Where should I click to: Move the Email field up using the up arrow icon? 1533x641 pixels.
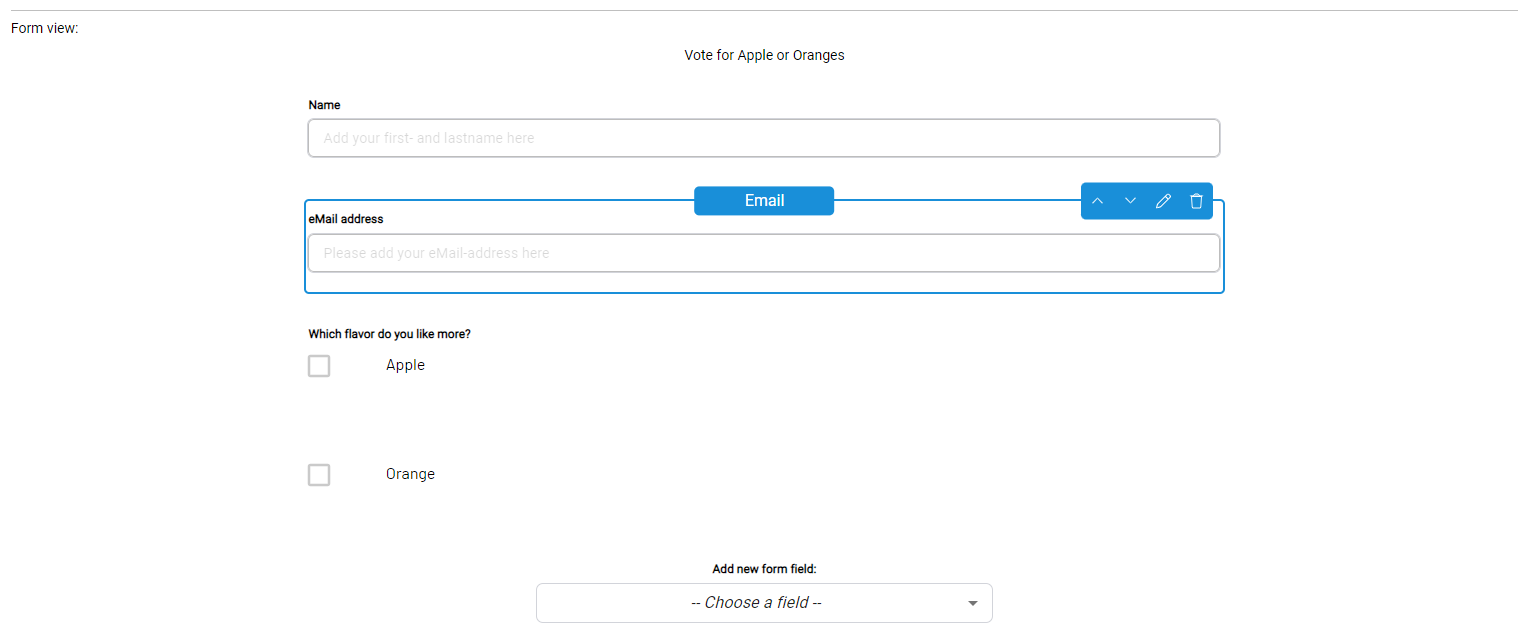point(1097,200)
